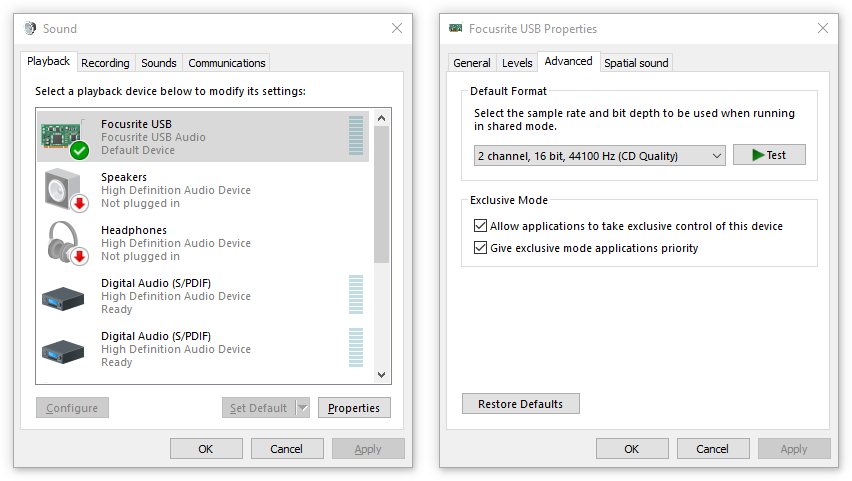The height and width of the screenshot is (481, 852).
Task: Switch to the General tab in Properties
Action: click(x=472, y=63)
